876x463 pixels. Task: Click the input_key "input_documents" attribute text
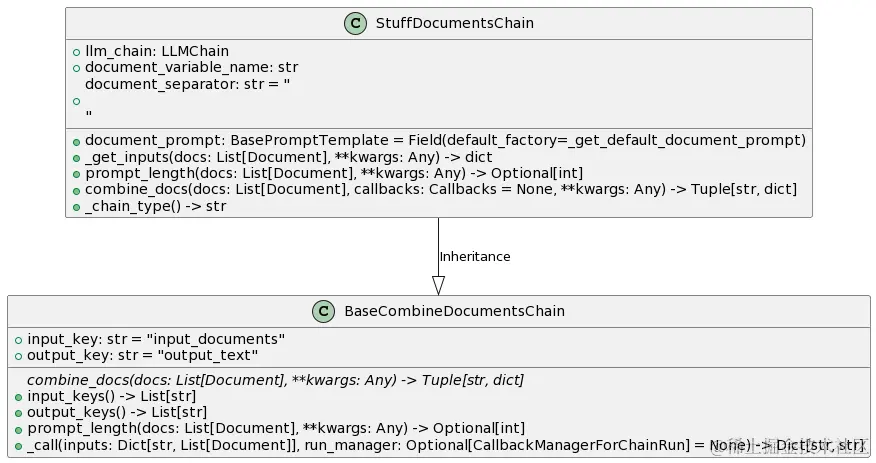coord(156,340)
